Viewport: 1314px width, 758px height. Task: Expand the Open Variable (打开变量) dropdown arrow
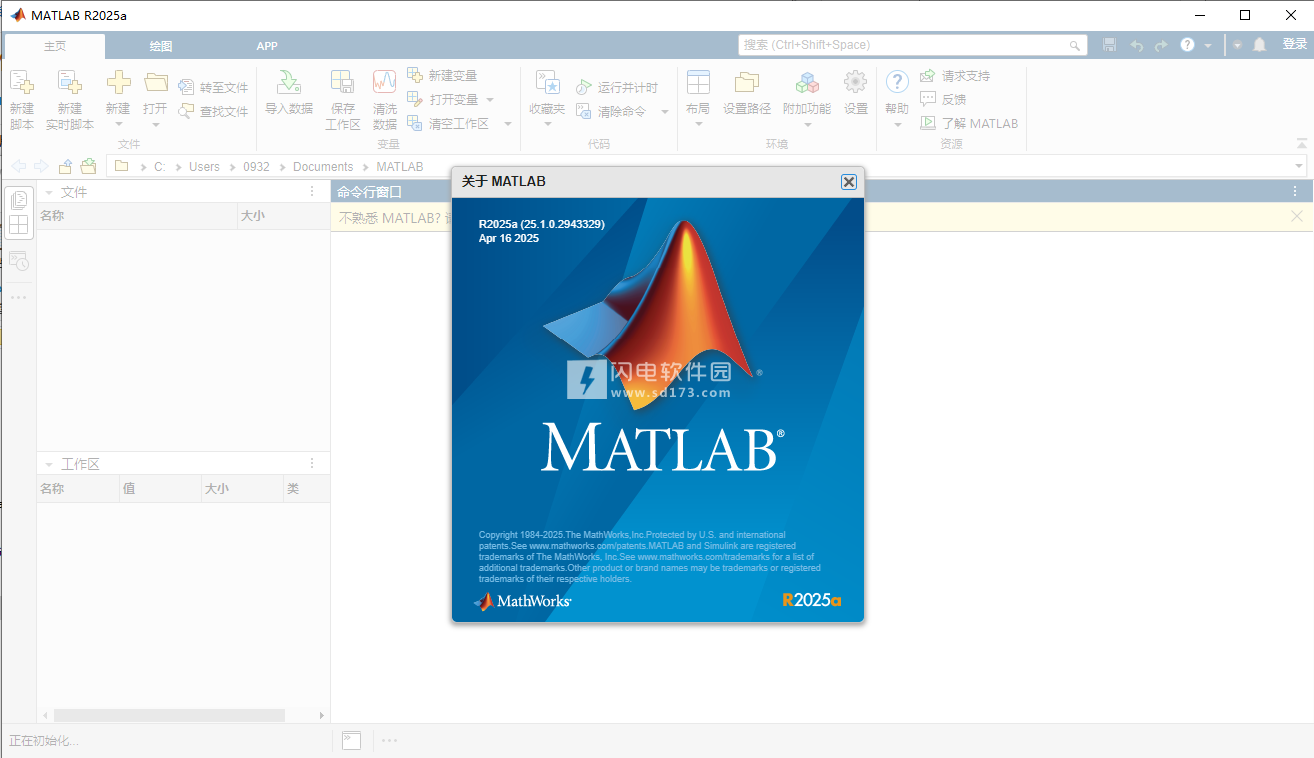[x=490, y=100]
